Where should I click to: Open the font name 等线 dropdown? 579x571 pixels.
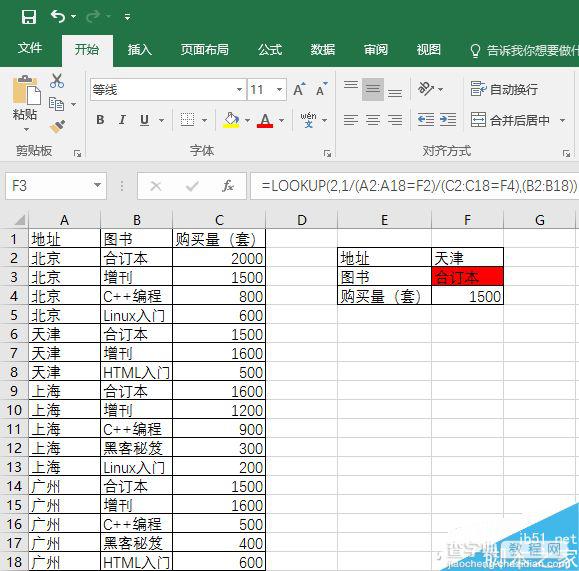[x=239, y=89]
